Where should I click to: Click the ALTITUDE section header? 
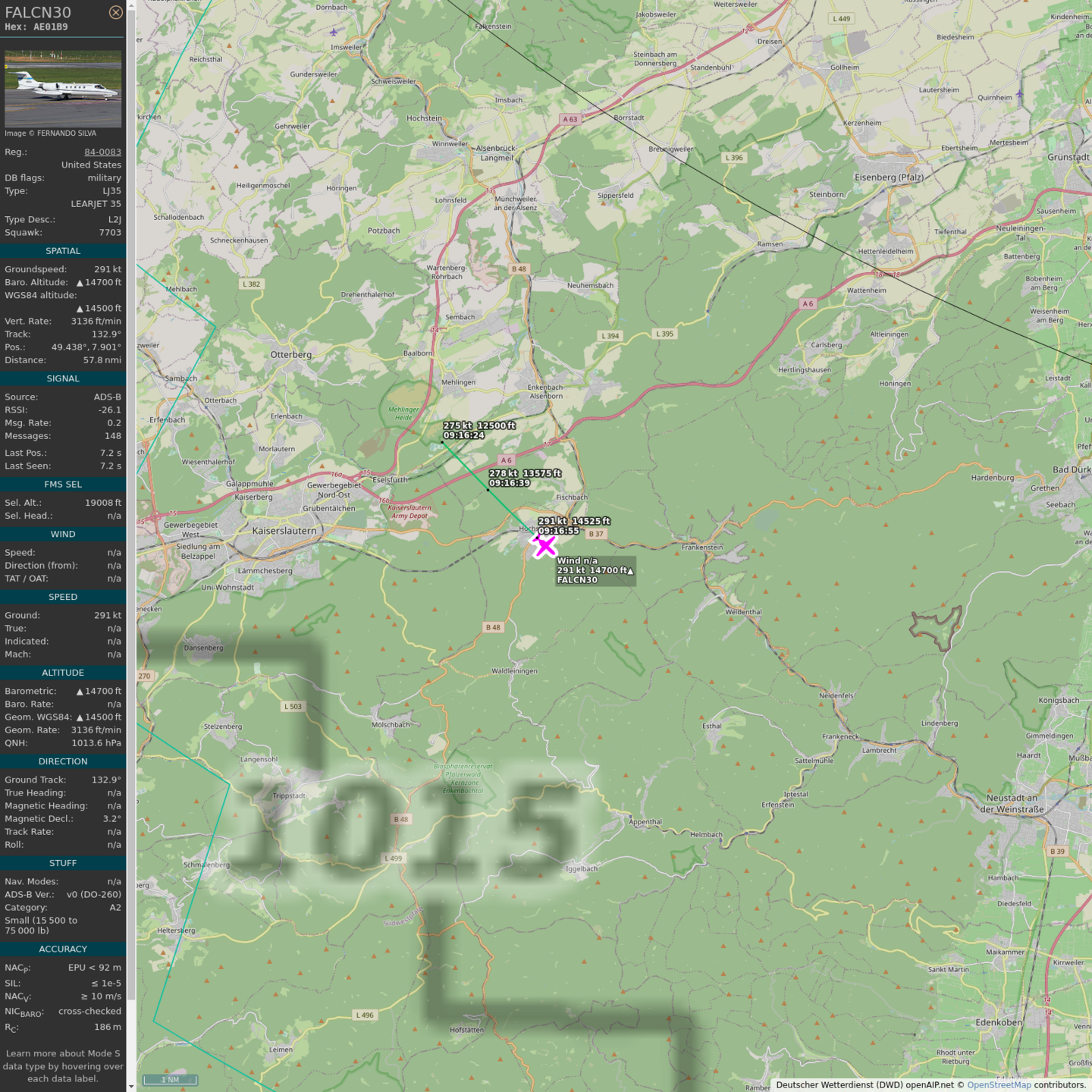(63, 673)
